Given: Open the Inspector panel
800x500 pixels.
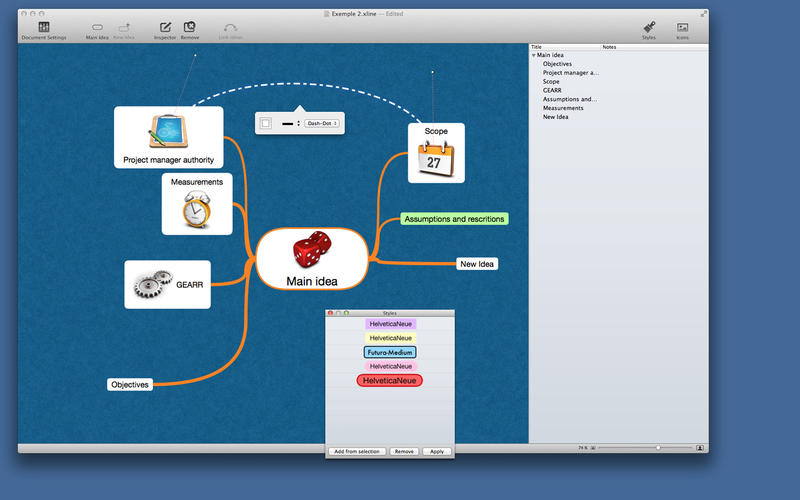Looking at the screenshot, I should [165, 27].
